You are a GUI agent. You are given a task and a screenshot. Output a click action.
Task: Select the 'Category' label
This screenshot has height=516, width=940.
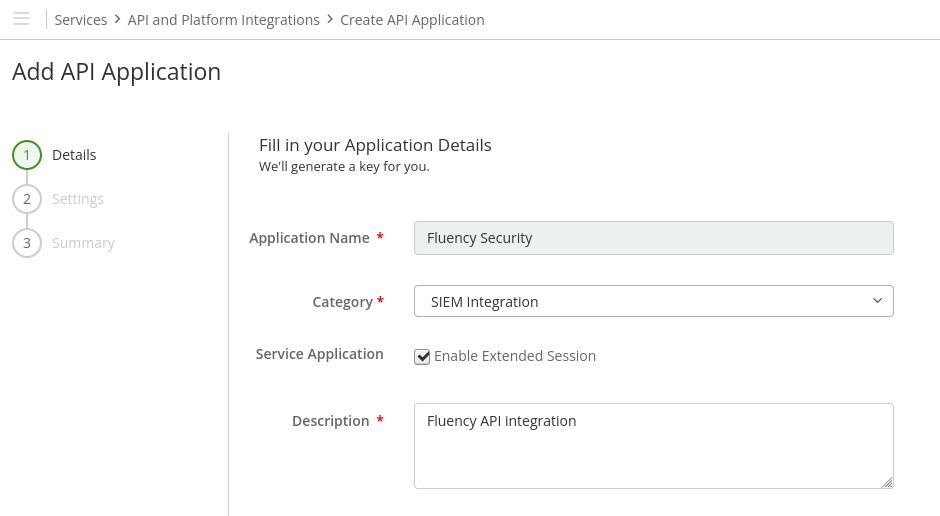(x=342, y=302)
